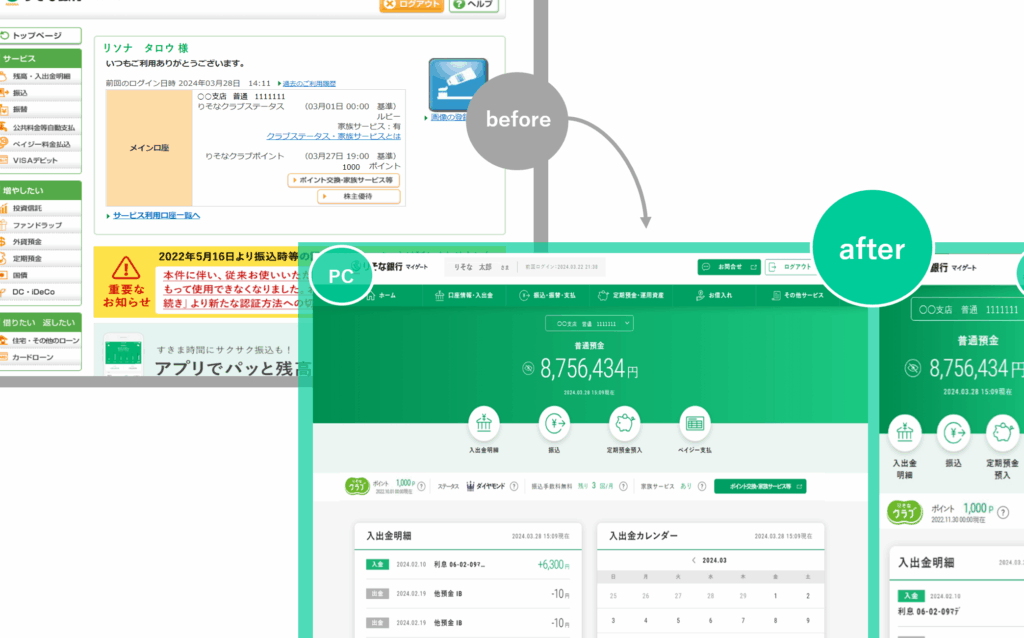The height and width of the screenshot is (638, 1024).
Task: Select date 9 in 入出金カレンダー
Action: (808, 620)
